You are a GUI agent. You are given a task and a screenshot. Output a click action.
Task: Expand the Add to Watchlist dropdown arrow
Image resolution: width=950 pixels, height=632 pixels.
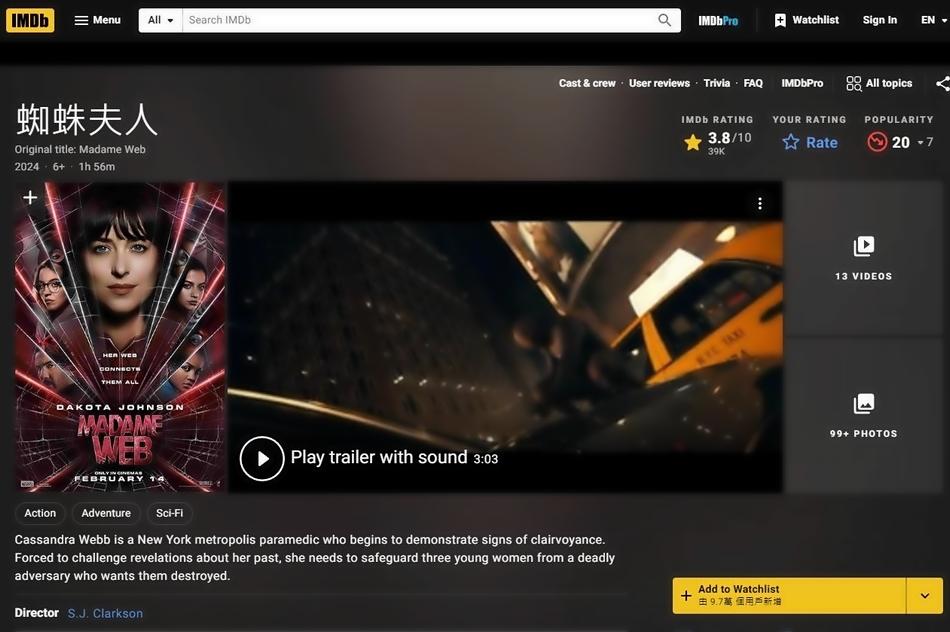pyautogui.click(x=925, y=595)
